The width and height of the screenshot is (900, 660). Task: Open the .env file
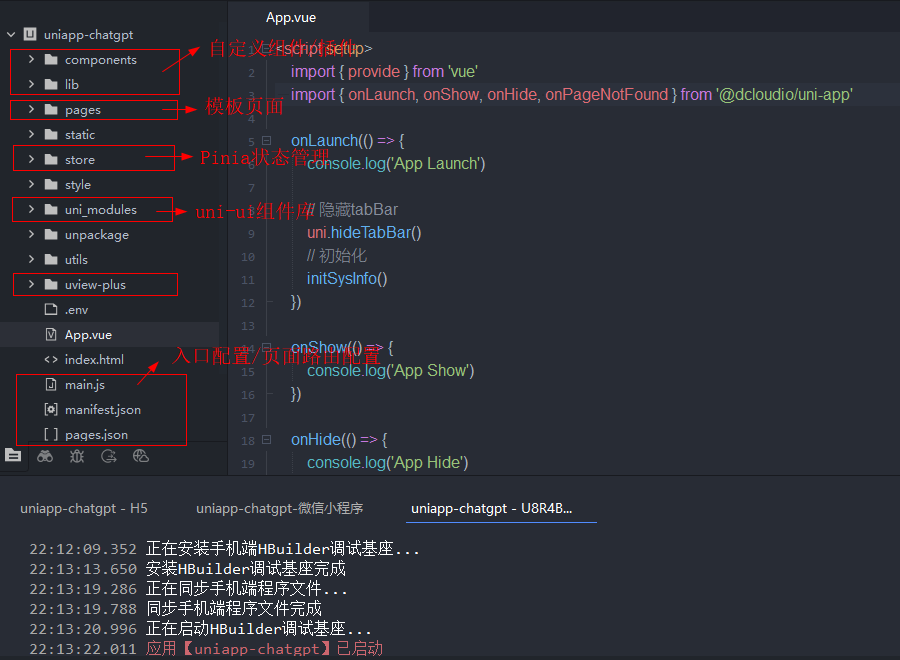tap(76, 310)
